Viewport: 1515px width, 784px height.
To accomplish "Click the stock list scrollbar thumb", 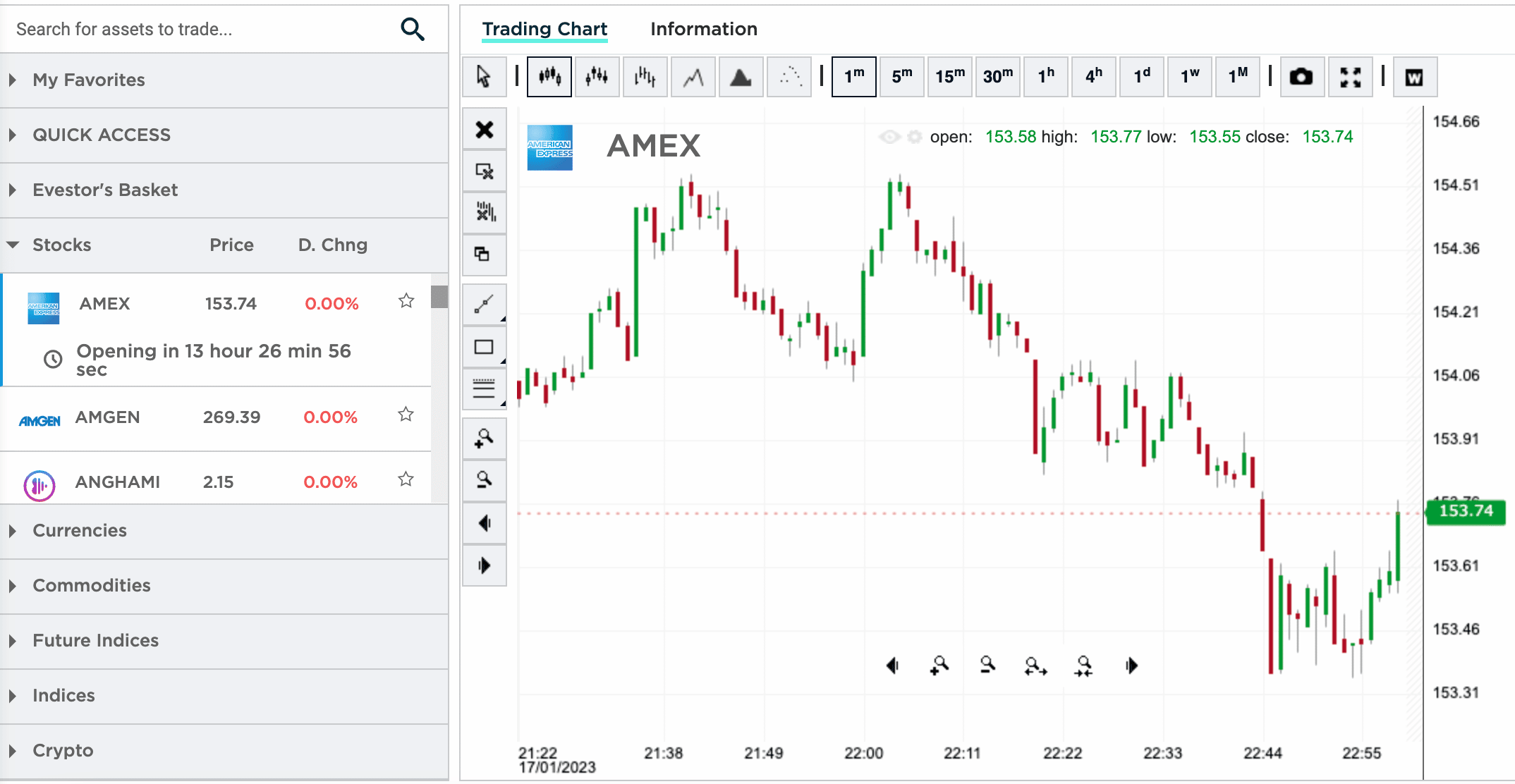I will (x=439, y=297).
